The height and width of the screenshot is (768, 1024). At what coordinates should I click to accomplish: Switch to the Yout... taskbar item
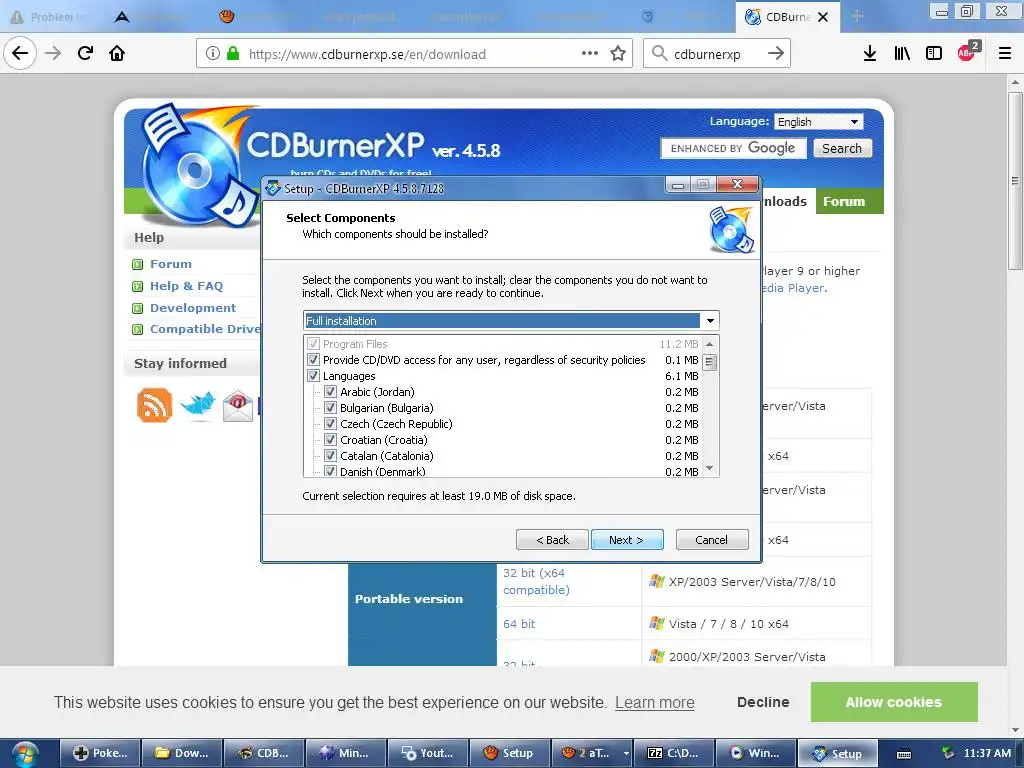pos(428,753)
